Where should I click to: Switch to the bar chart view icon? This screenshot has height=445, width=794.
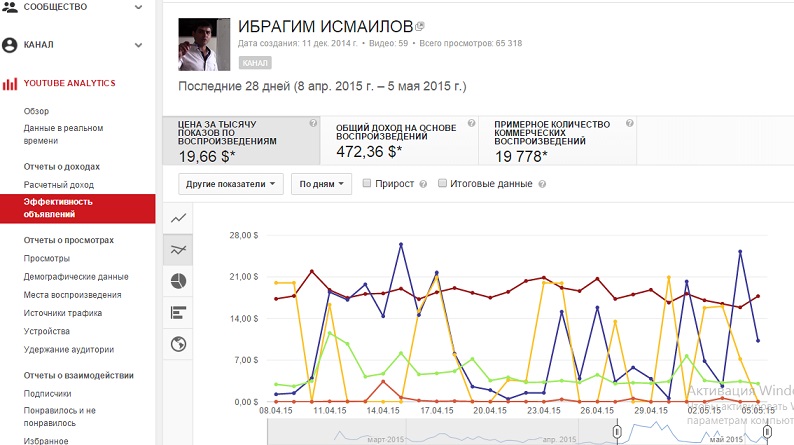pyautogui.click(x=178, y=313)
